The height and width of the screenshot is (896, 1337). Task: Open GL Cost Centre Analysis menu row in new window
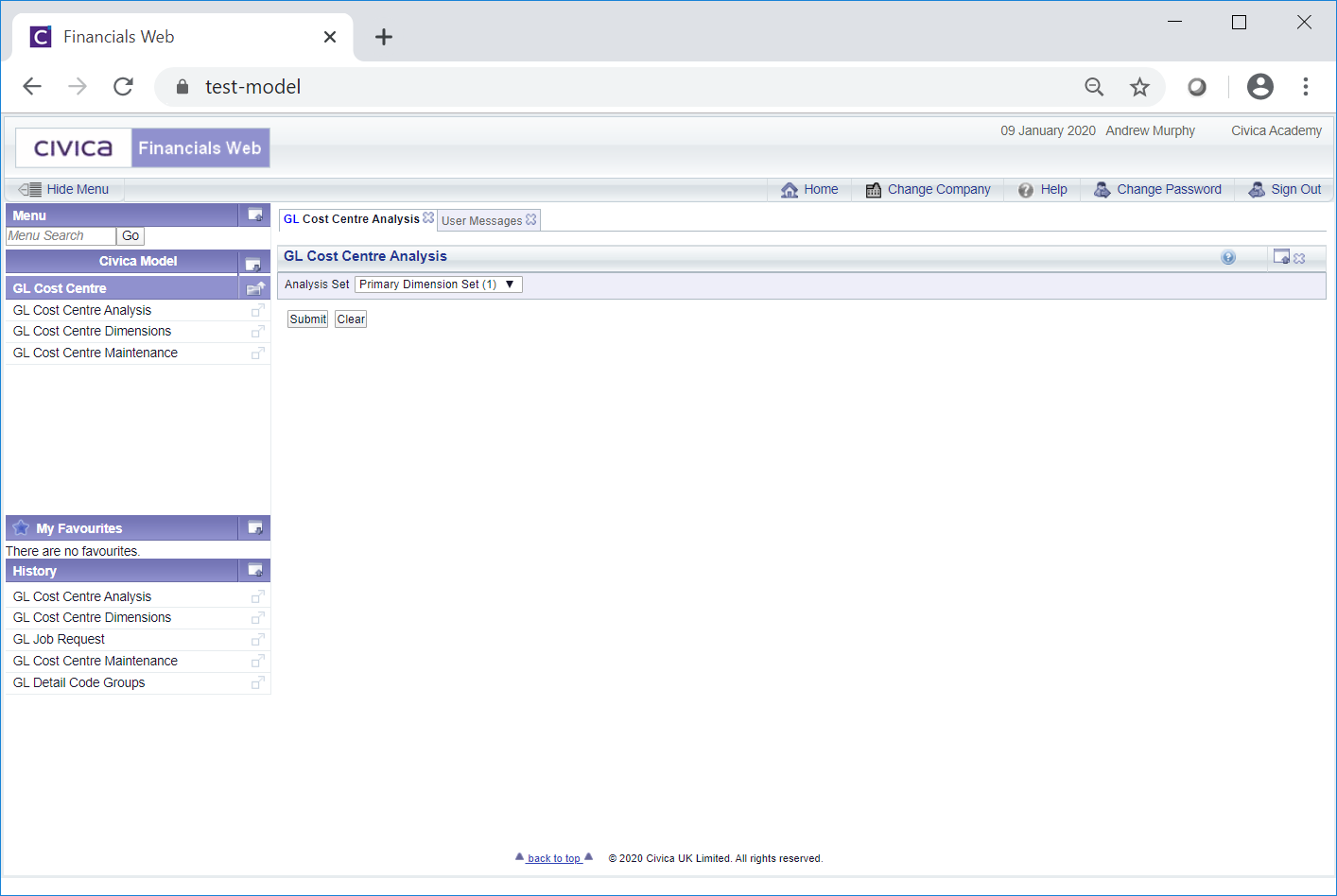[x=257, y=310]
